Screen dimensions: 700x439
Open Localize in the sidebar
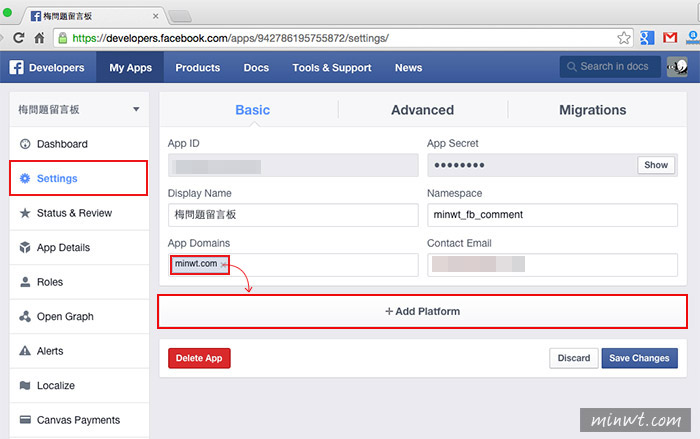point(79,385)
